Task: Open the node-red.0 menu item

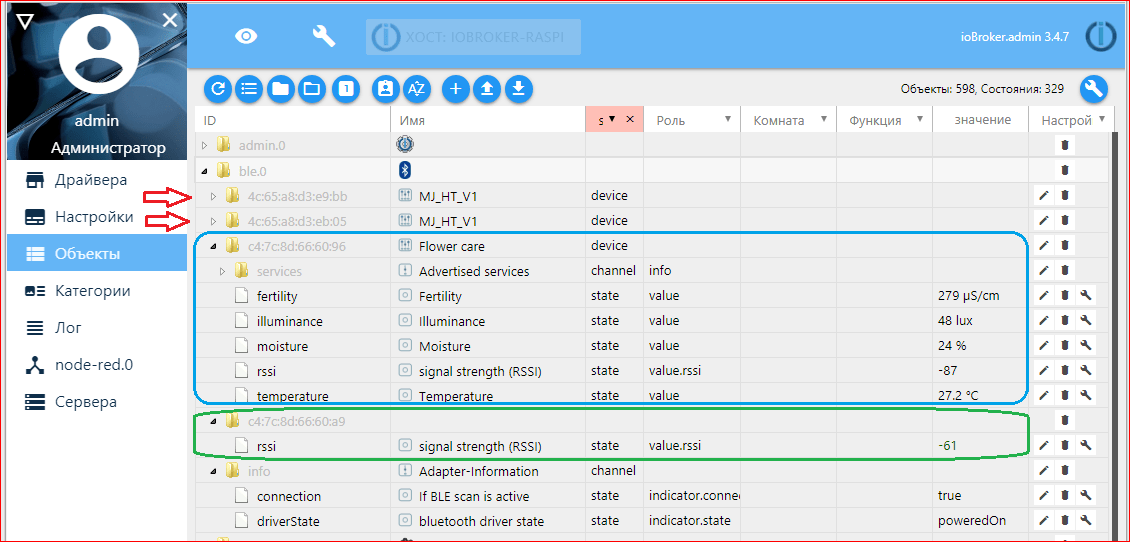Action: [97, 365]
